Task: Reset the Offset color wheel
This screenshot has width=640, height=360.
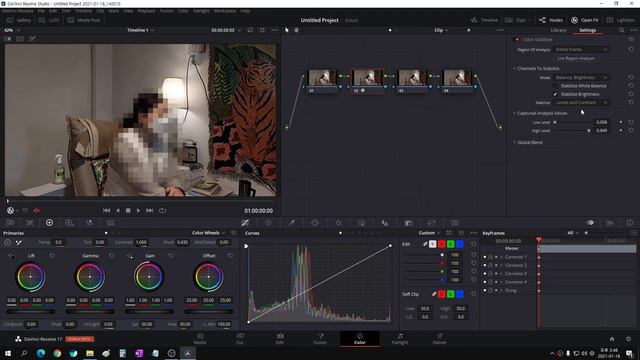Action: point(230,256)
